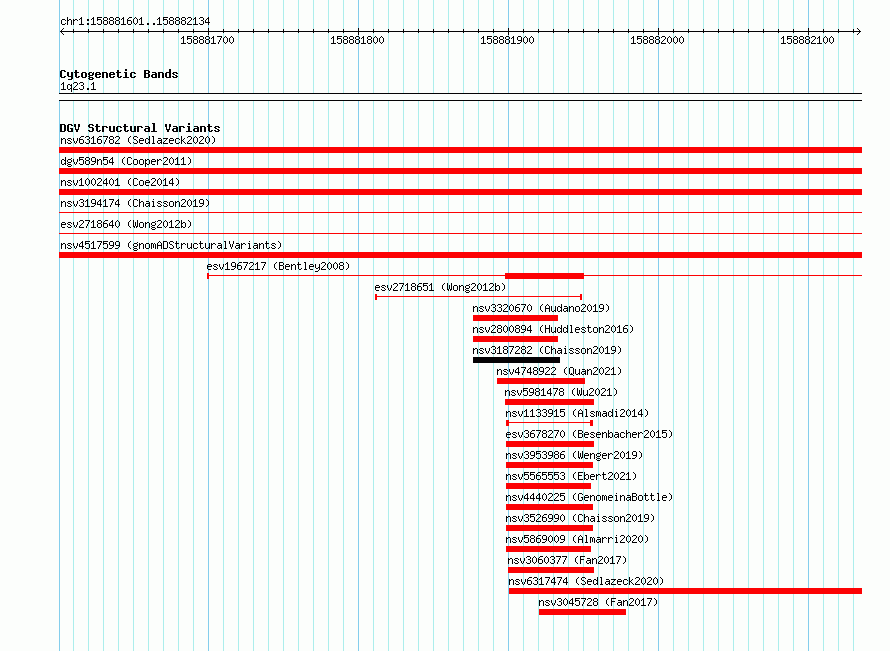Select nsv3187282 (Chaisson2019) label

(x=547, y=350)
